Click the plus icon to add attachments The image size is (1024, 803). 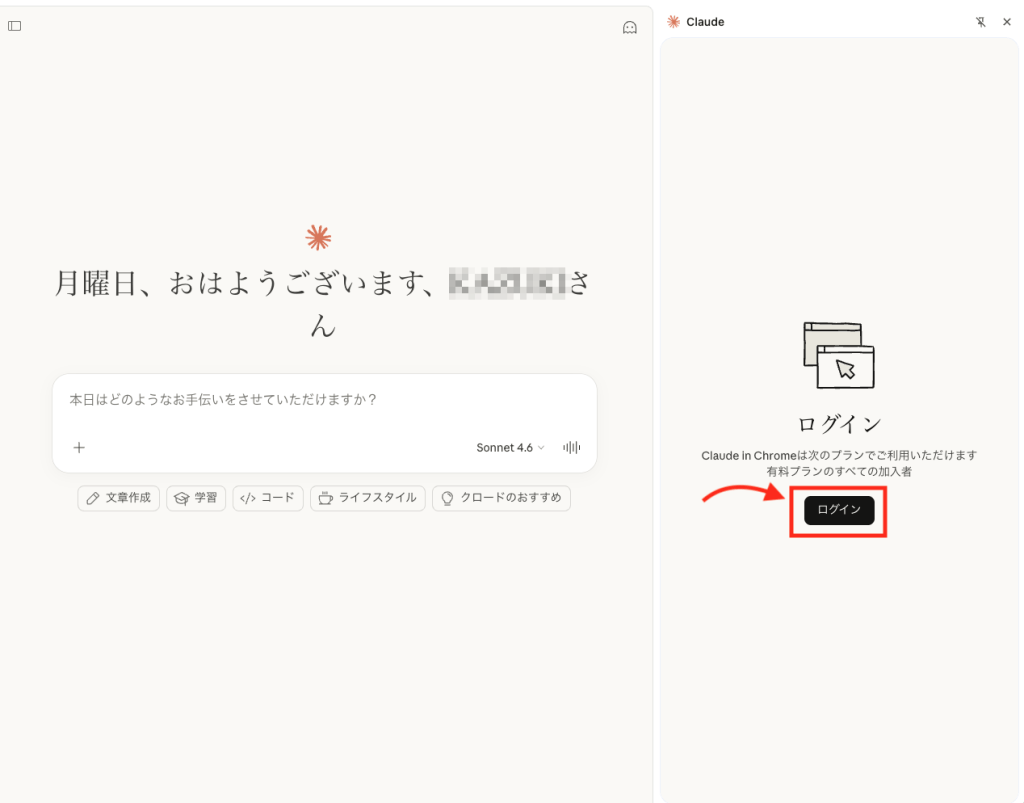click(x=79, y=448)
